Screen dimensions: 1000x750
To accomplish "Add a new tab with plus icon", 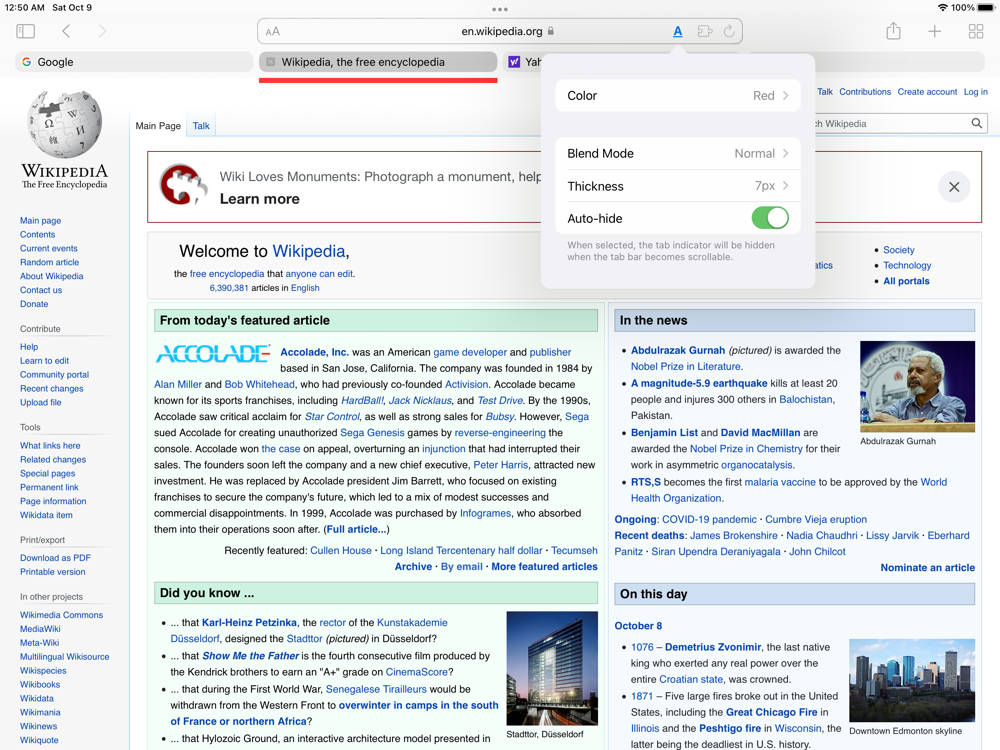I will click(934, 31).
